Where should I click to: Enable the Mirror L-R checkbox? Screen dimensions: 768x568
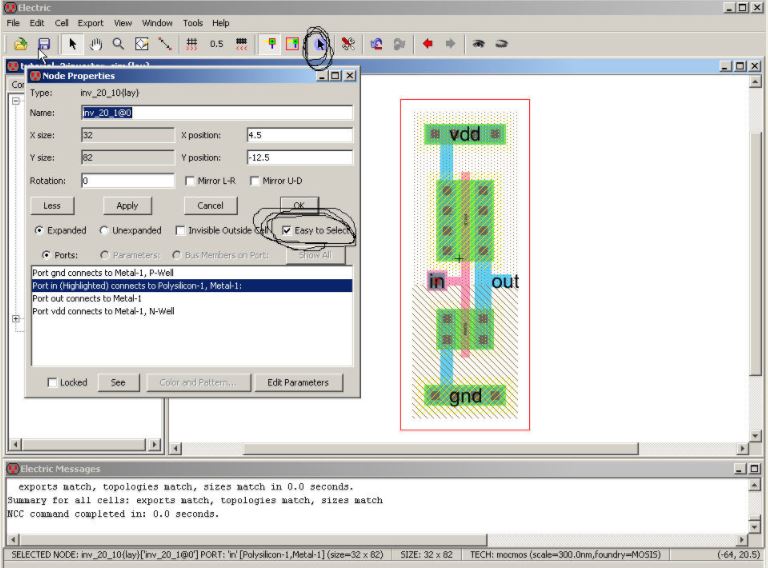pyautogui.click(x=191, y=181)
